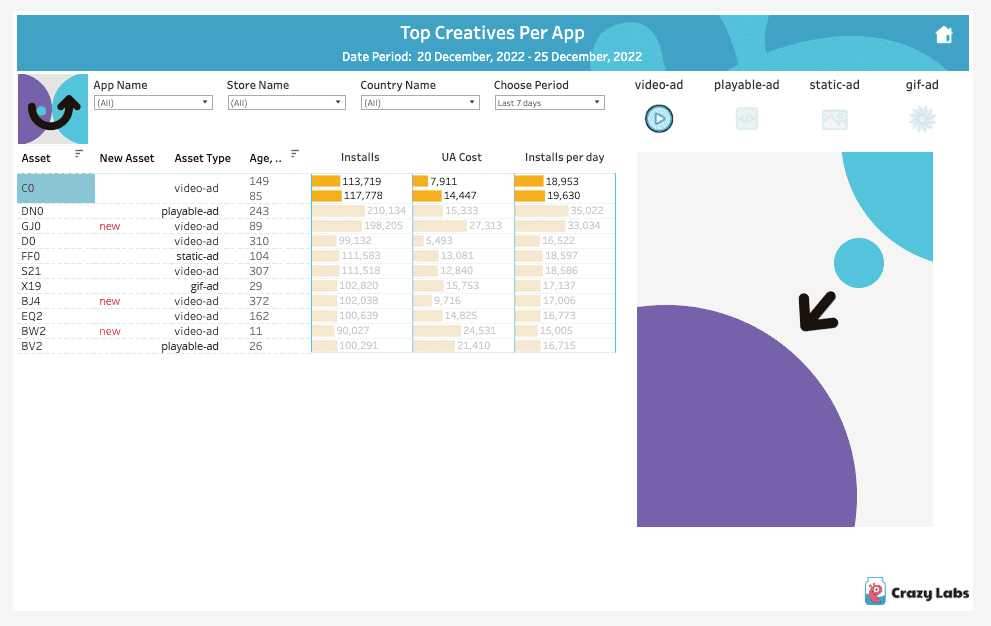This screenshot has width=991, height=626.
Task: Select the gif-ad burst icon filter
Action: pos(921,119)
